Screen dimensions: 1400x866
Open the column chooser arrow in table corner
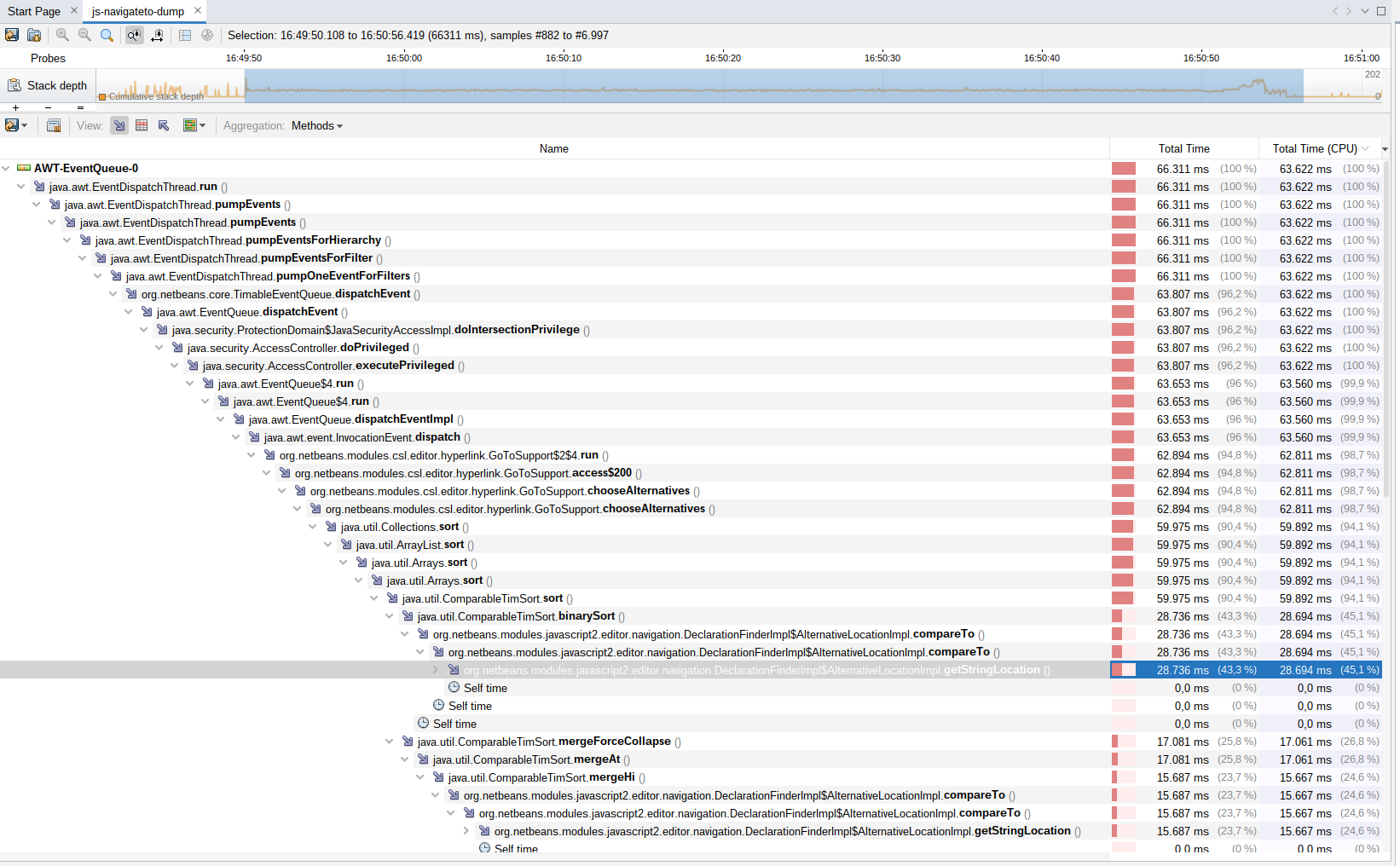(x=1386, y=149)
